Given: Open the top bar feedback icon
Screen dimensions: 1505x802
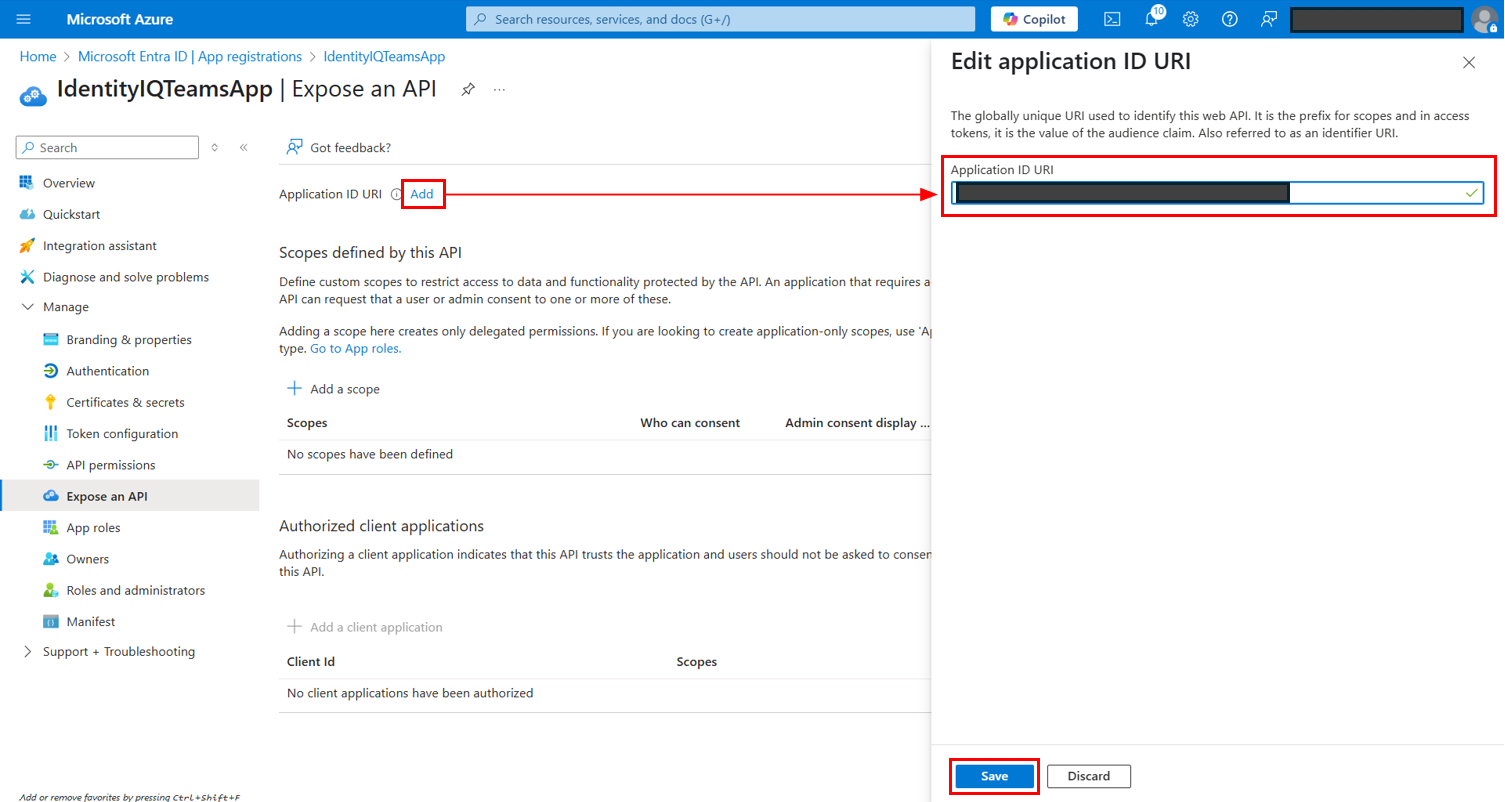Looking at the screenshot, I should [x=1269, y=19].
